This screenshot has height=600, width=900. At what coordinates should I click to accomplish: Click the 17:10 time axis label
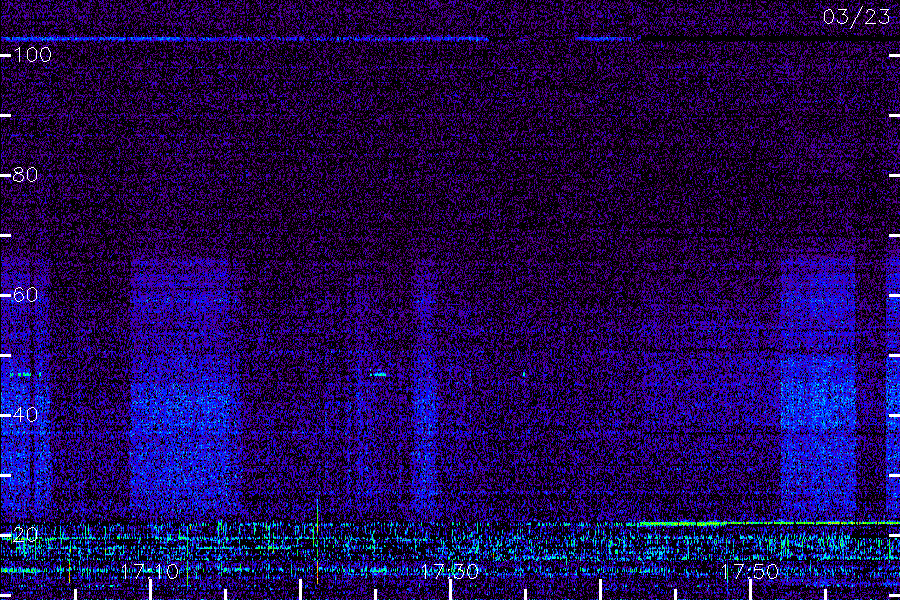[x=150, y=572]
